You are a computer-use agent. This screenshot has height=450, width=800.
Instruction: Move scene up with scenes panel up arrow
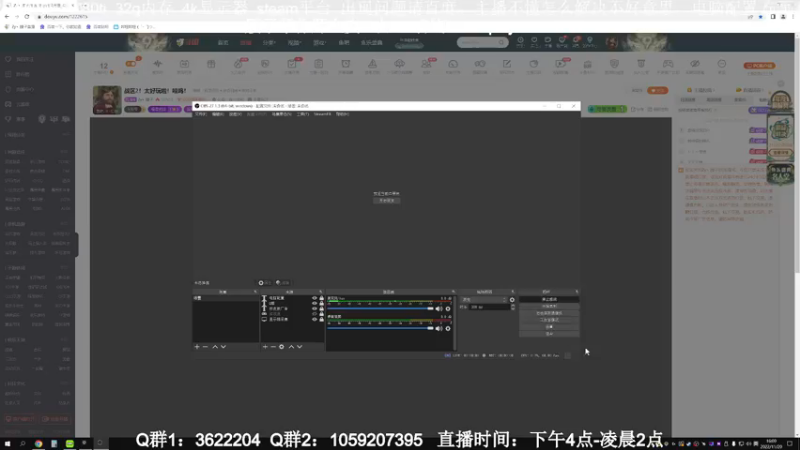[215, 347]
